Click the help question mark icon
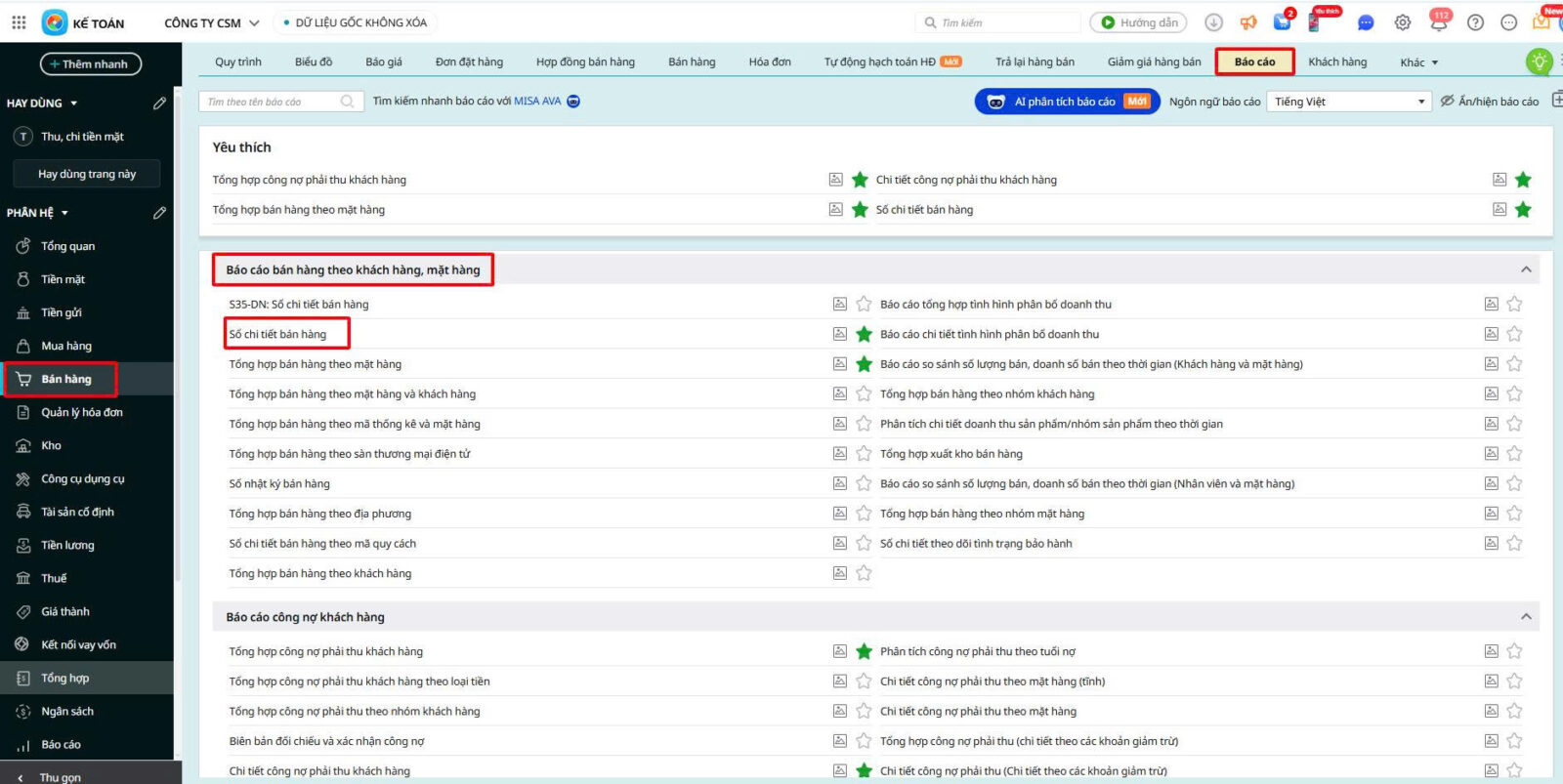The width and height of the screenshot is (1563, 784). tap(1475, 22)
